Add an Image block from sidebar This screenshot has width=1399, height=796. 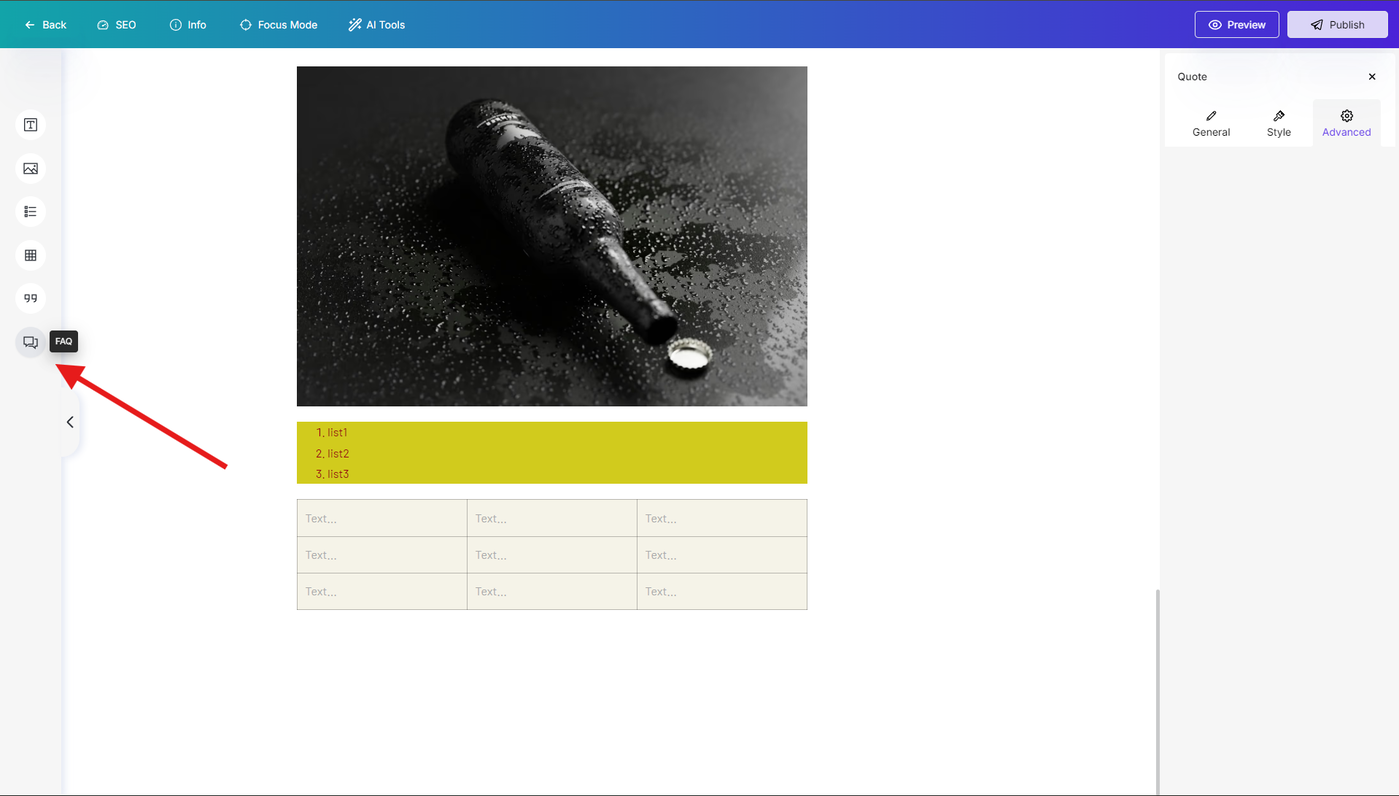31,168
